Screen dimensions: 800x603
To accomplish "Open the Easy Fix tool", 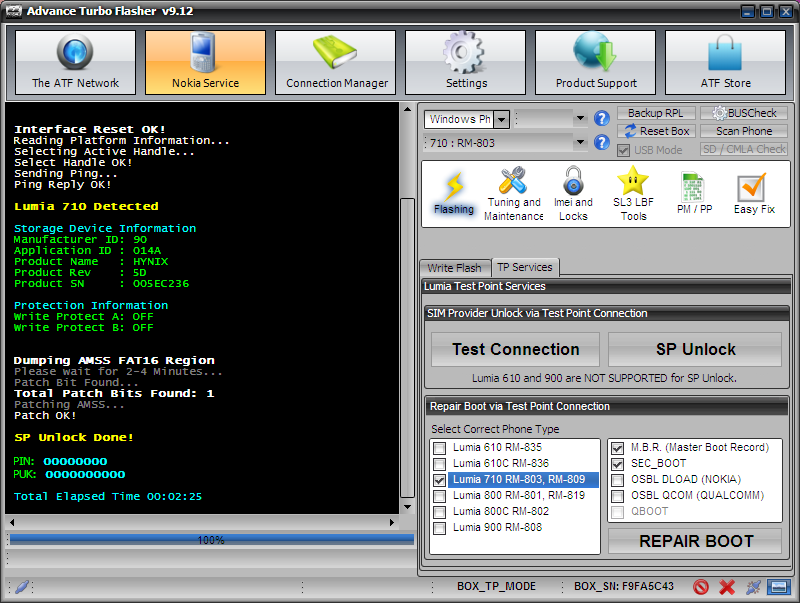I will pyautogui.click(x=754, y=194).
